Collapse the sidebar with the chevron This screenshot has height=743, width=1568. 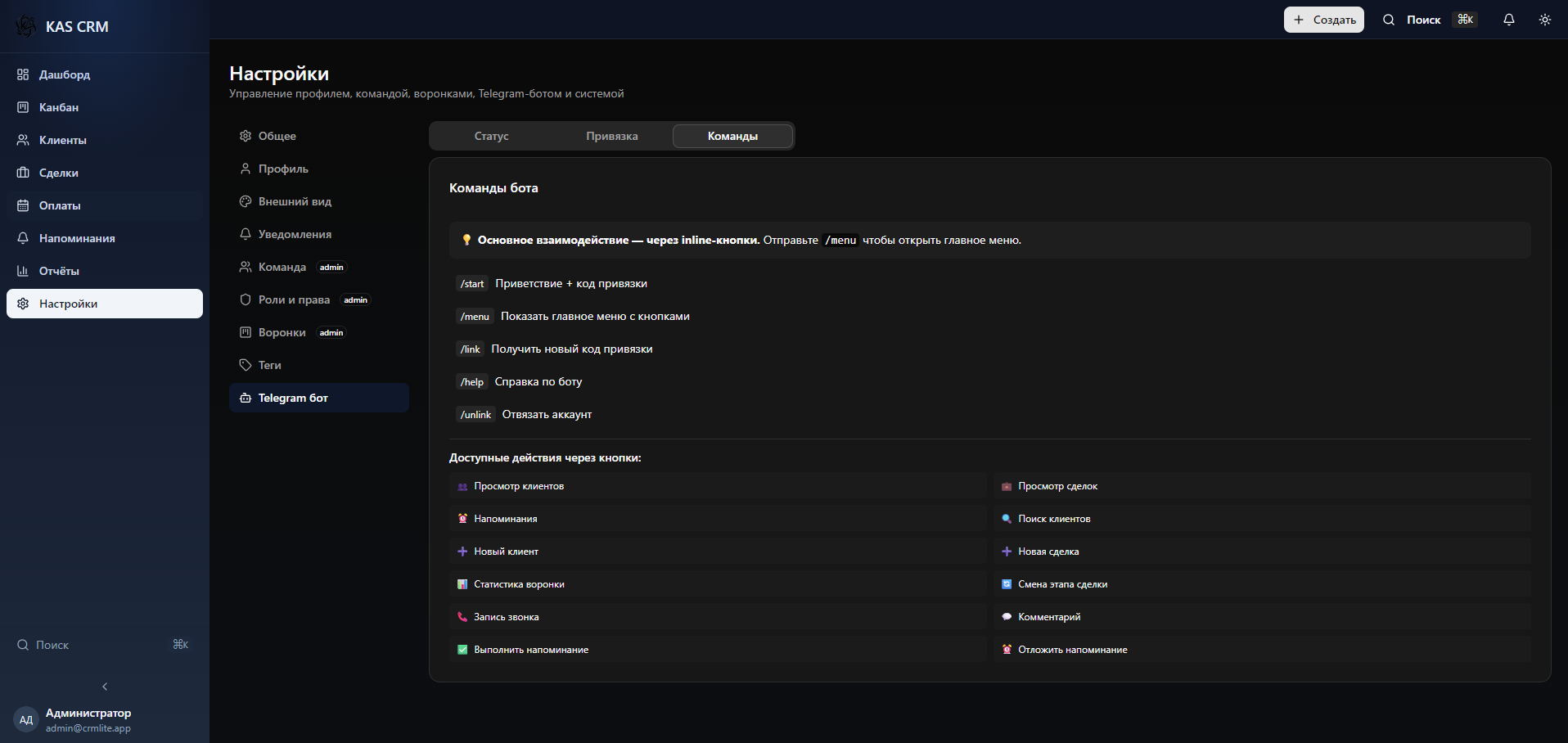pos(105,687)
